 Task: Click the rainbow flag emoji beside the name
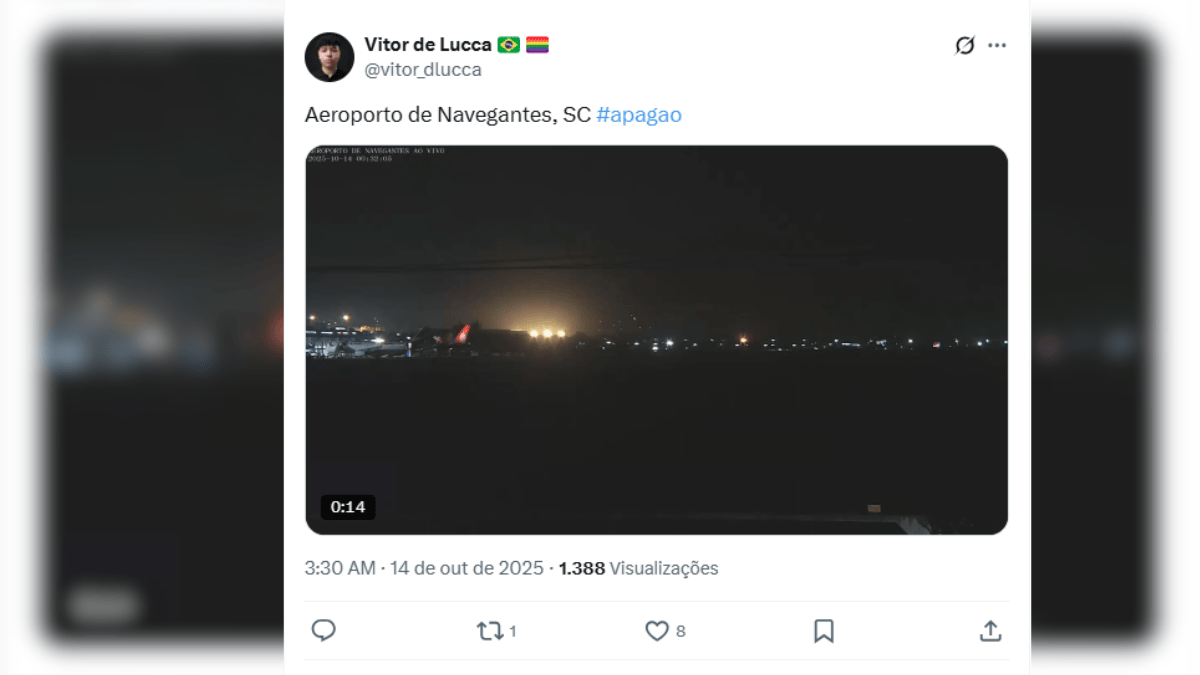coord(537,45)
